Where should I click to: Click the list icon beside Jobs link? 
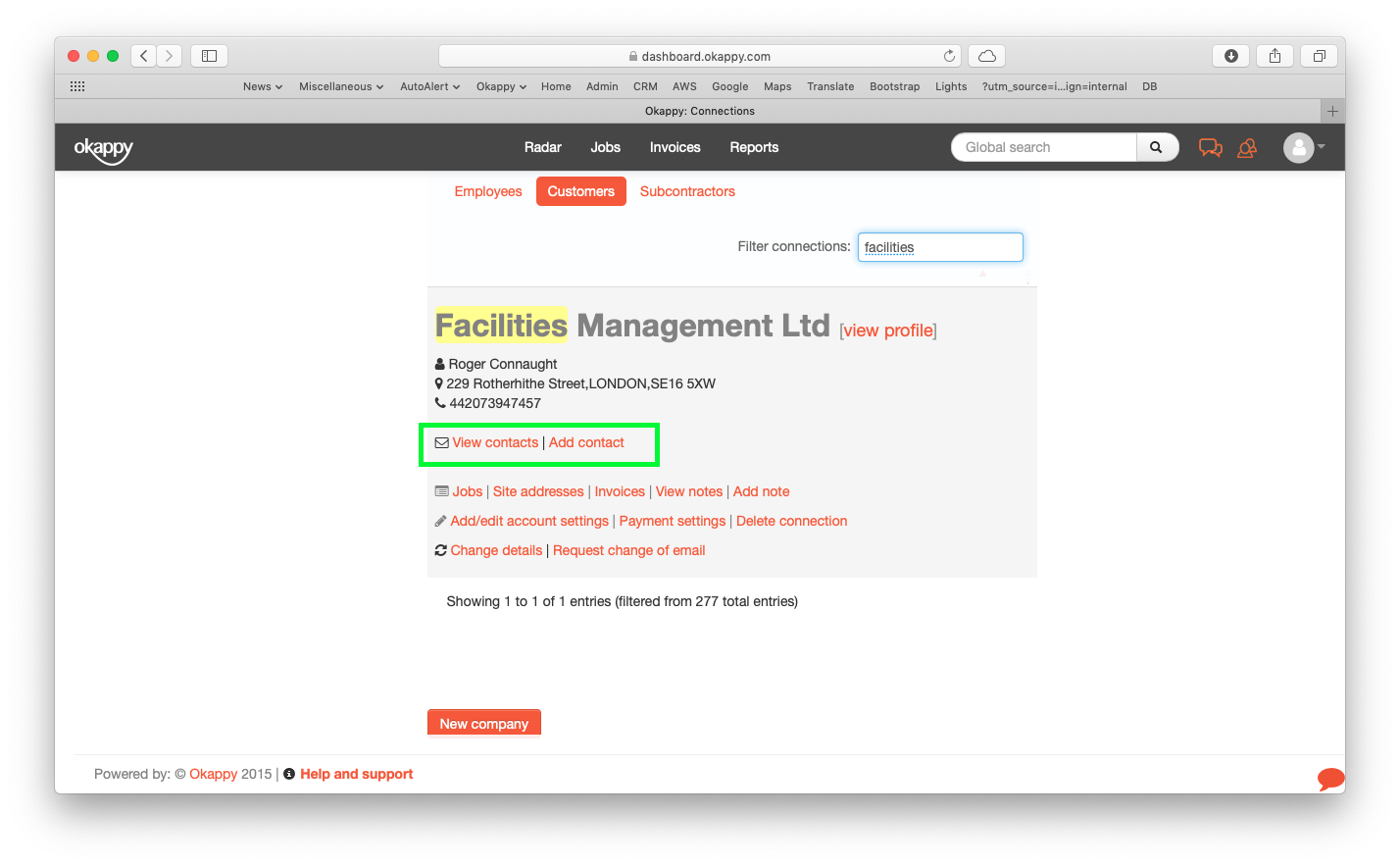pyautogui.click(x=441, y=491)
